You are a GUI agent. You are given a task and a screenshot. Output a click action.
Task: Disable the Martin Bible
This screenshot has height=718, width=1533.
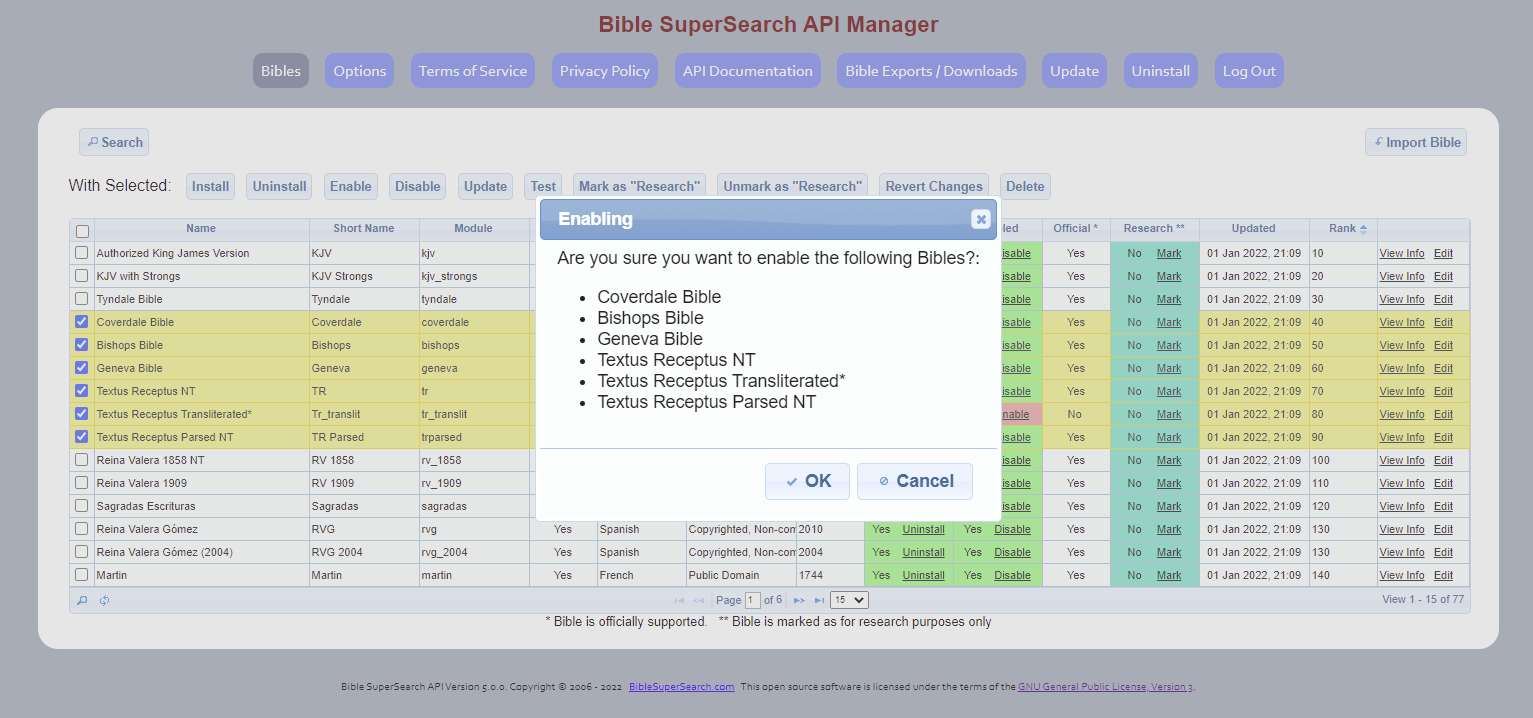(1012, 575)
